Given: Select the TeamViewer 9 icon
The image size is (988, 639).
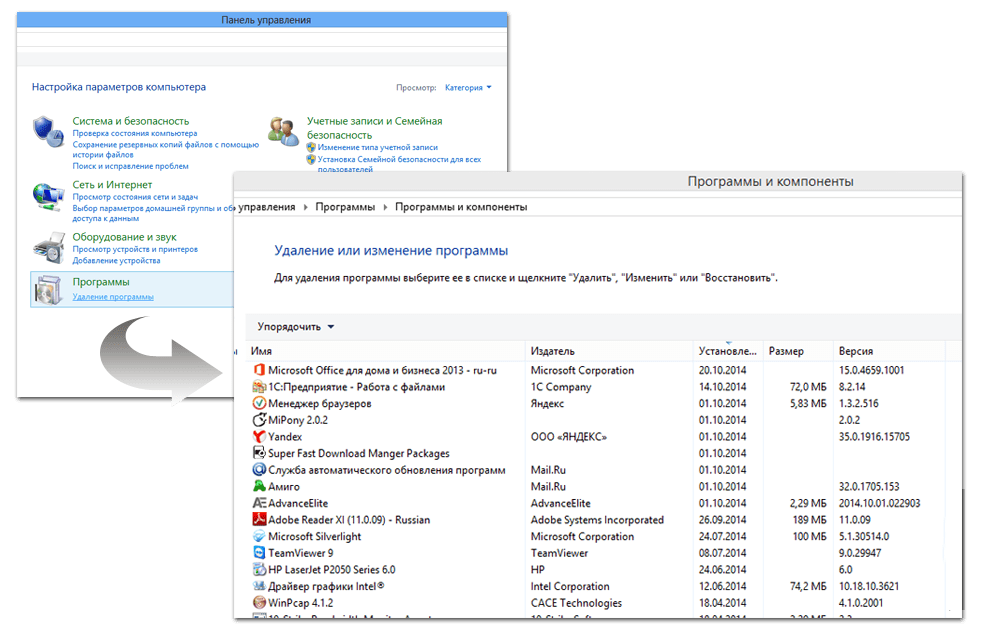Looking at the screenshot, I should tap(259, 553).
